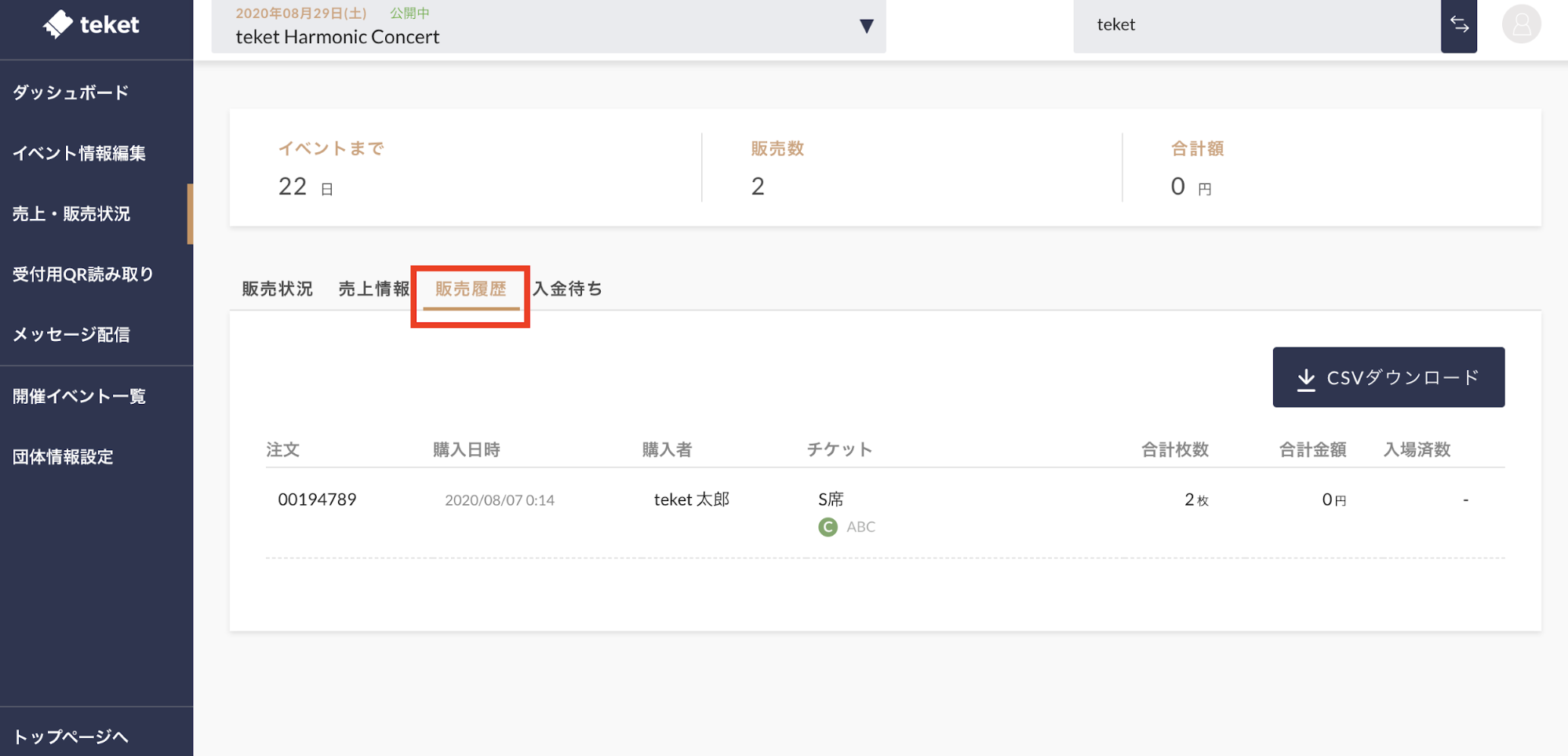
Task: Open order number 00194789
Action: [317, 500]
